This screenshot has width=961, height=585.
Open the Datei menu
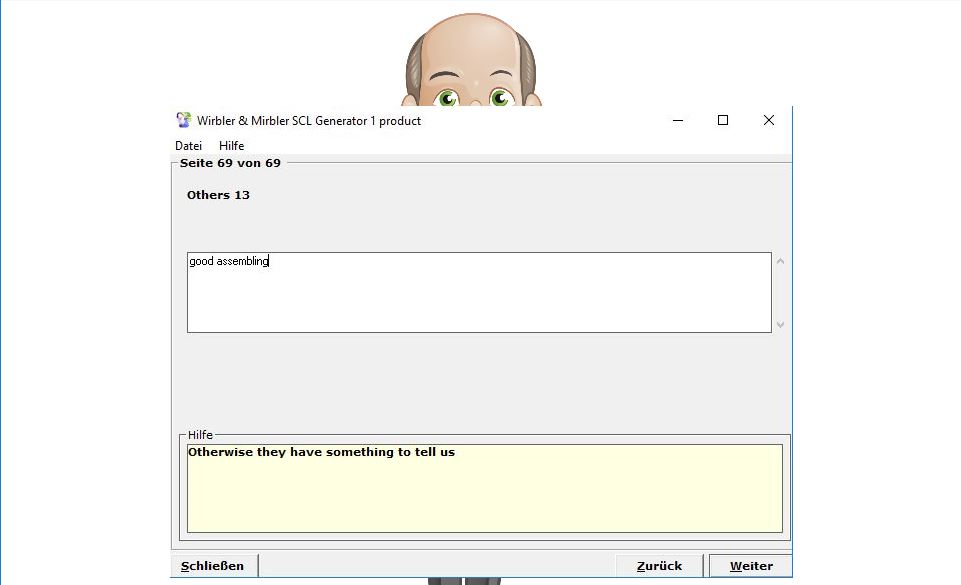[x=188, y=146]
